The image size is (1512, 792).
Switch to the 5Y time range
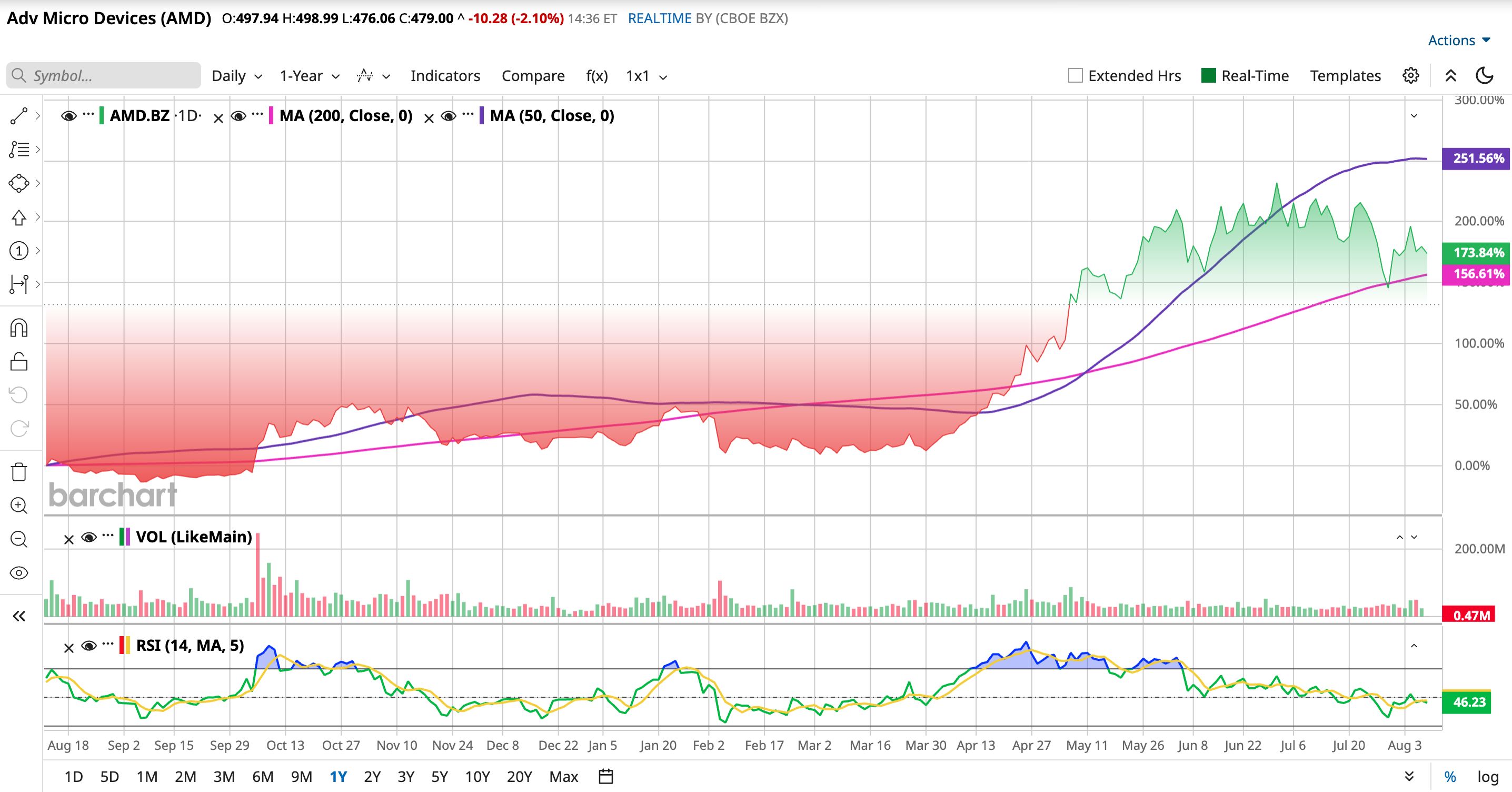(x=440, y=777)
